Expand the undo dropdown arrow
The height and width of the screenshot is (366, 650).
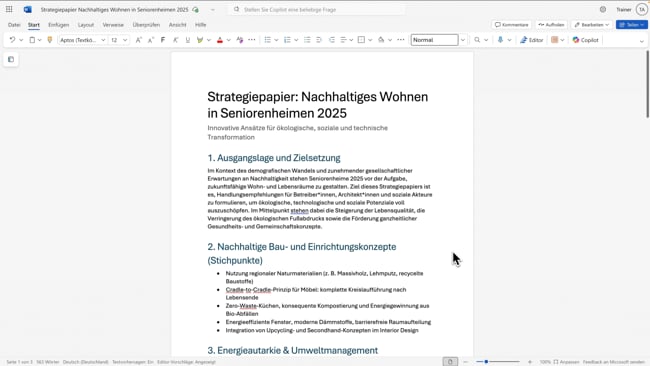(21, 40)
